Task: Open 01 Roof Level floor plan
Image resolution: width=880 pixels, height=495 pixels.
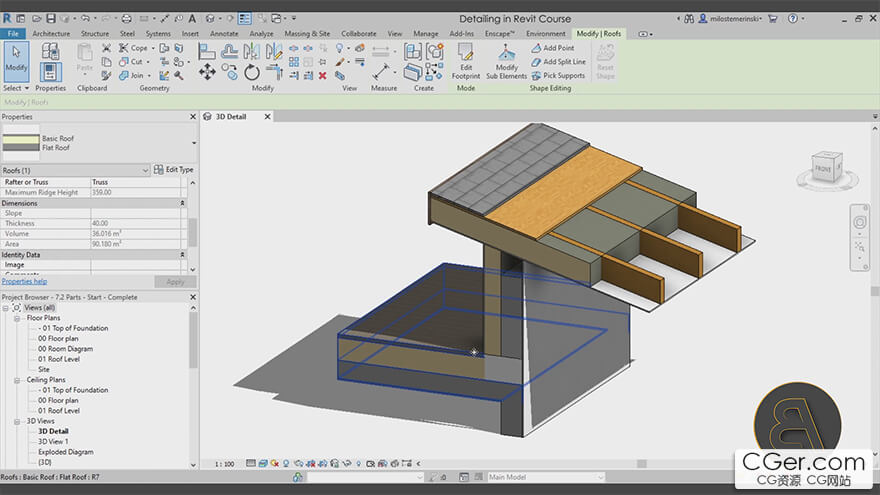Action: [x=59, y=359]
